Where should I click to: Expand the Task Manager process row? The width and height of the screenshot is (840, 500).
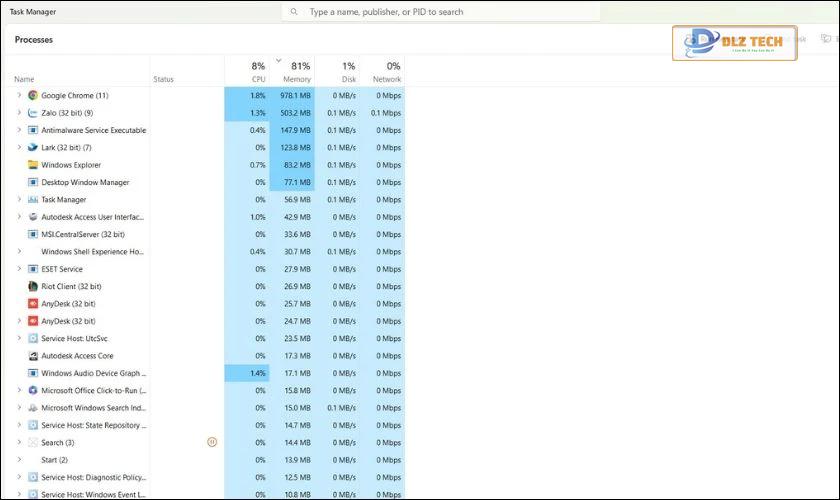[x=19, y=199]
